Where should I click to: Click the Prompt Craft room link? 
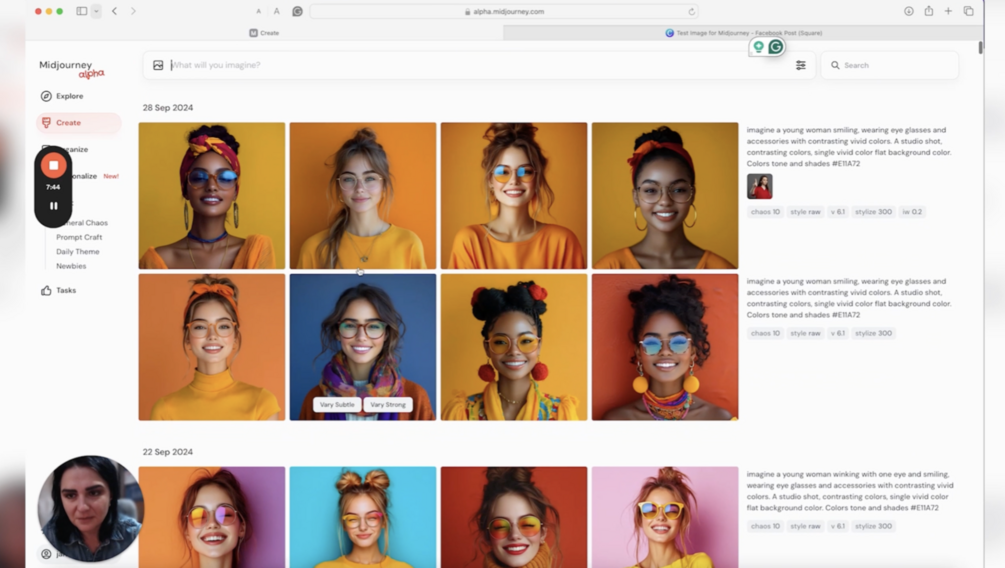click(79, 237)
